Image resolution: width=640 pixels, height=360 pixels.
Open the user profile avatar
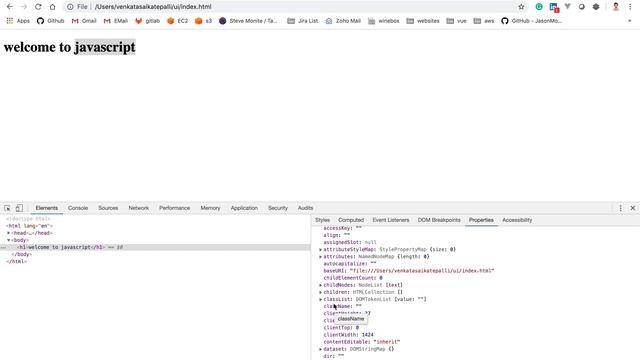click(616, 7)
